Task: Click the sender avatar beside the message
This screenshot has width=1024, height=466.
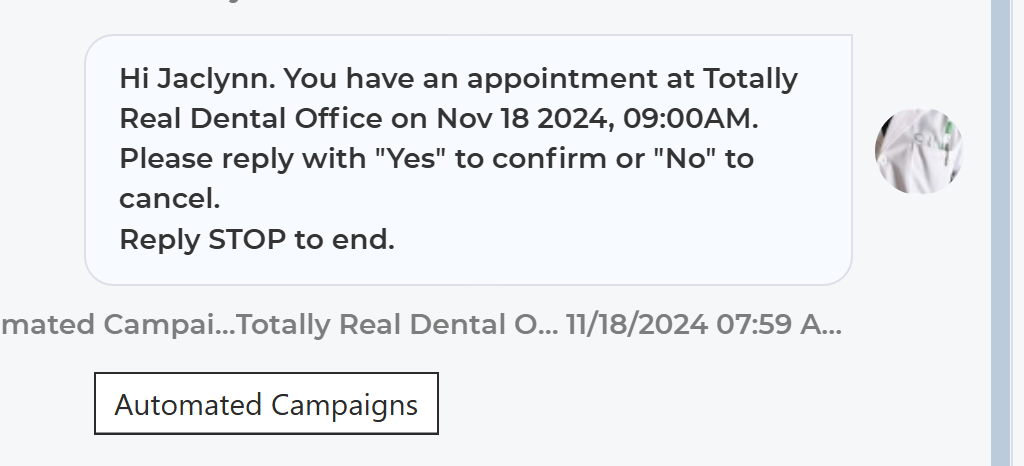Action: [x=919, y=151]
